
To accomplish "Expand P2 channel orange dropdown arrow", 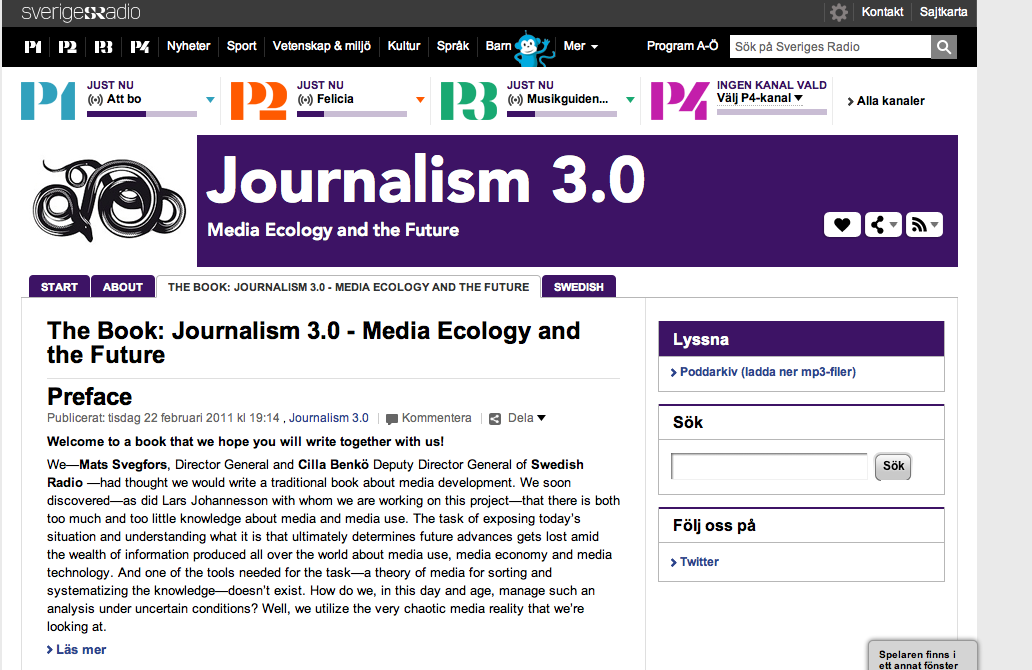I will (420, 100).
